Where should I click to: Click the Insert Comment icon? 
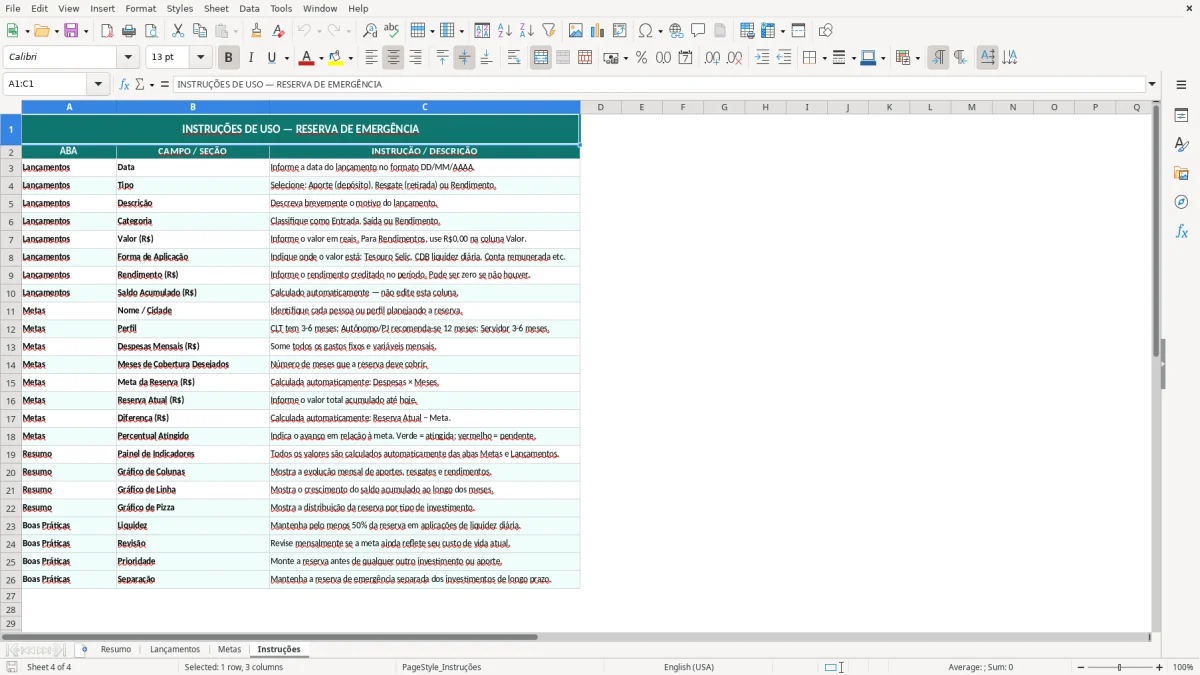tap(699, 31)
